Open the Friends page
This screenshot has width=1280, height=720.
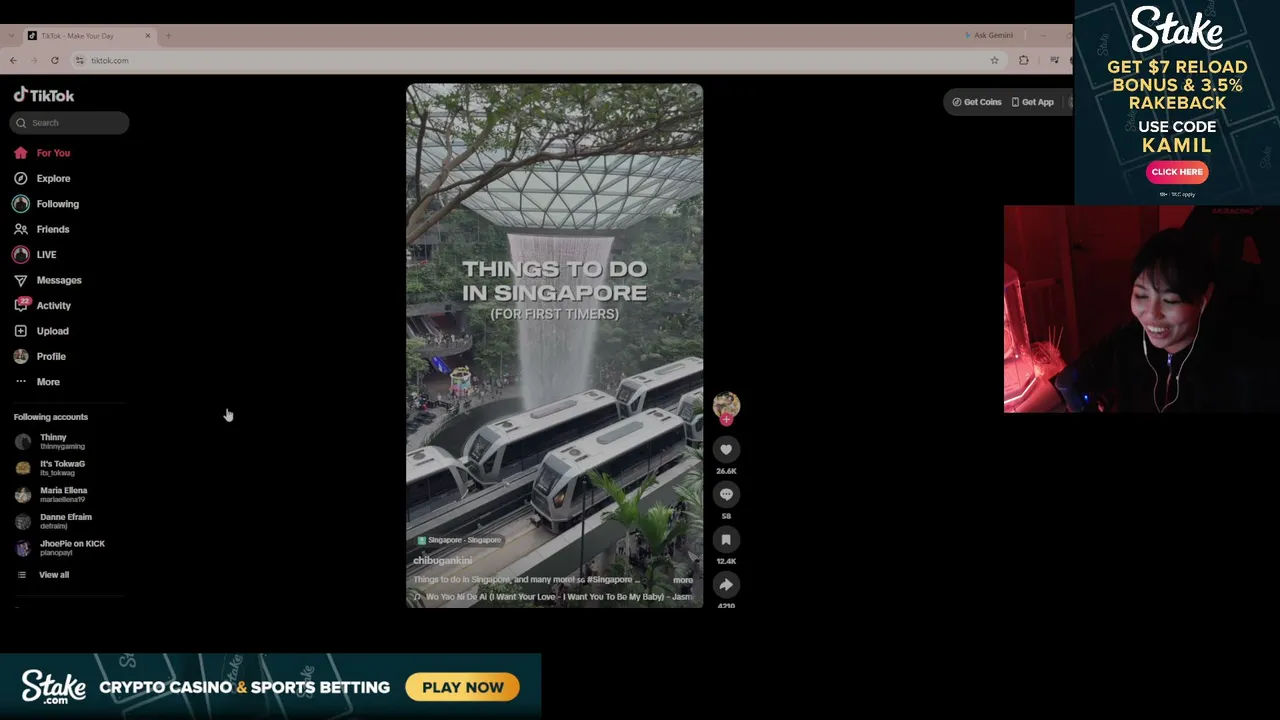click(x=53, y=229)
